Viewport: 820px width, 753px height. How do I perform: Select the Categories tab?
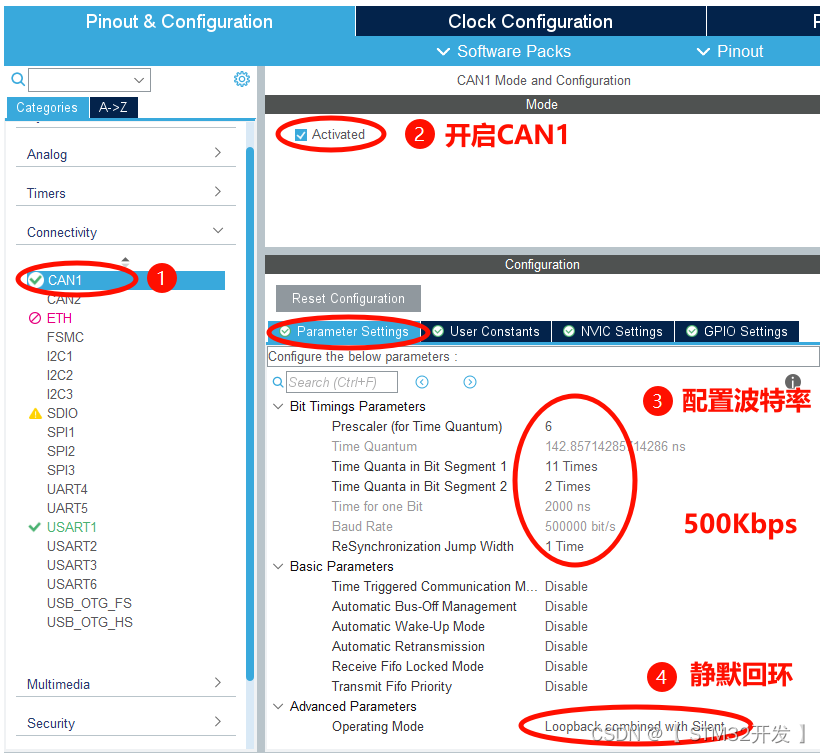pos(47,107)
